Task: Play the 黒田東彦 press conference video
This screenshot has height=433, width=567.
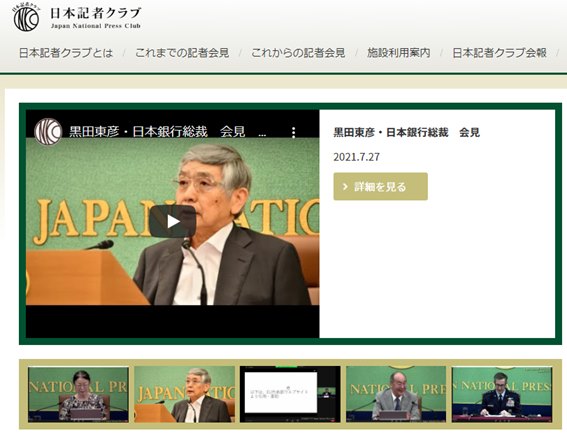Action: click(x=172, y=221)
